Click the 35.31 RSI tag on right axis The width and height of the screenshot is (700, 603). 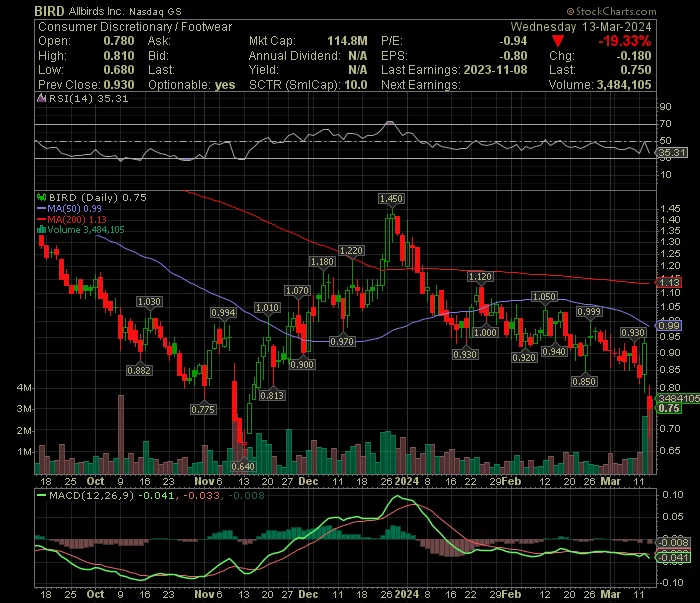[x=673, y=153]
